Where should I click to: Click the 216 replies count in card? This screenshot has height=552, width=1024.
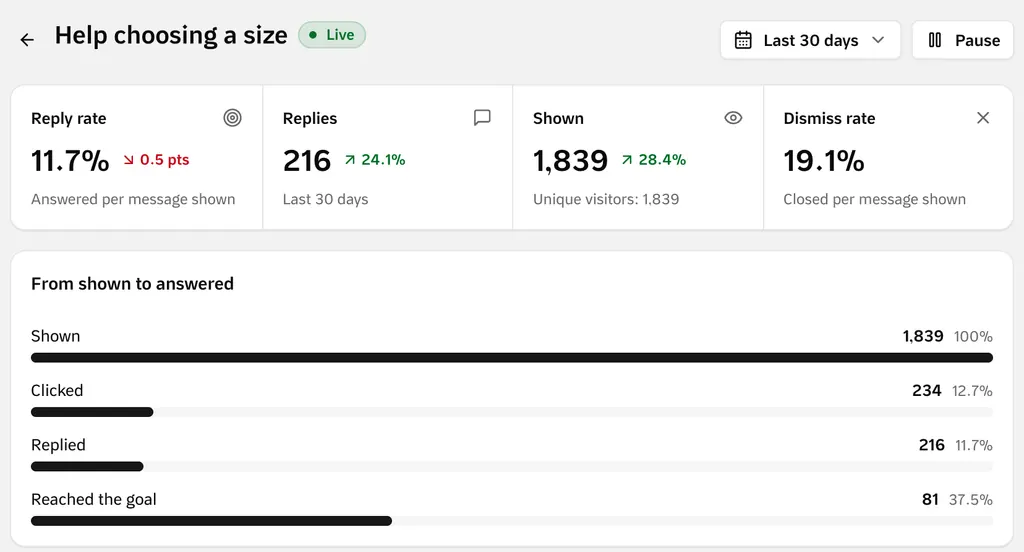(x=307, y=160)
